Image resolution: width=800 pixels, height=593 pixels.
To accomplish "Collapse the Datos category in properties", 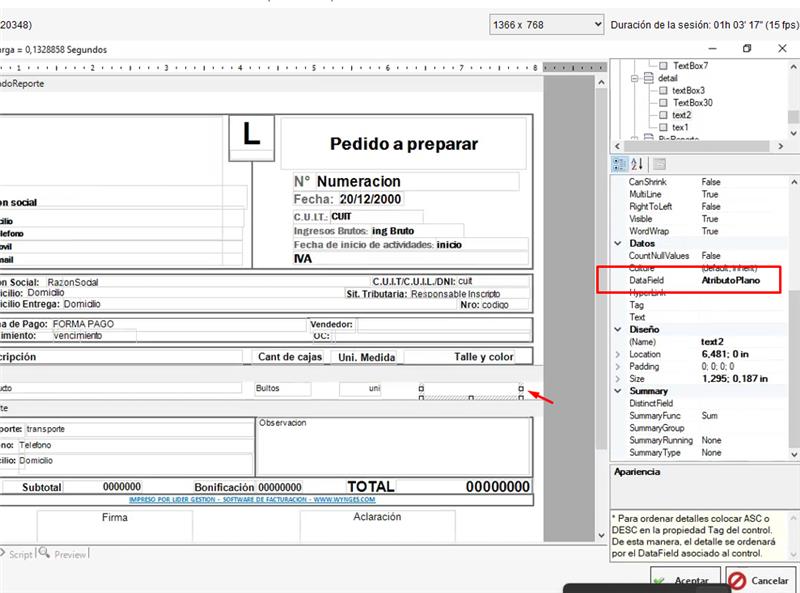I will [x=618, y=243].
